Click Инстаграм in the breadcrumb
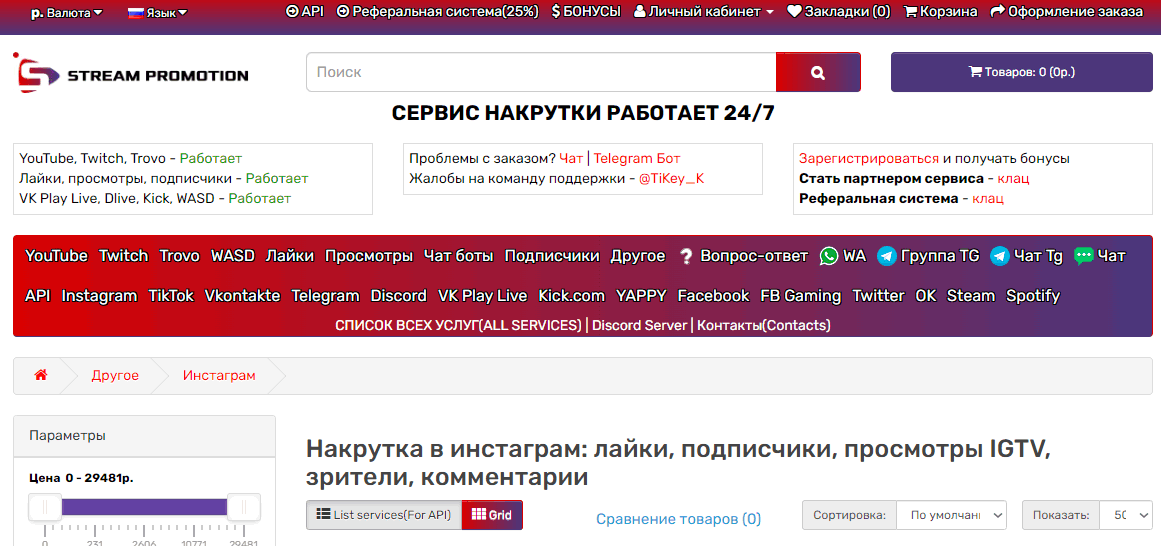This screenshot has height=546, width=1161. (x=219, y=375)
